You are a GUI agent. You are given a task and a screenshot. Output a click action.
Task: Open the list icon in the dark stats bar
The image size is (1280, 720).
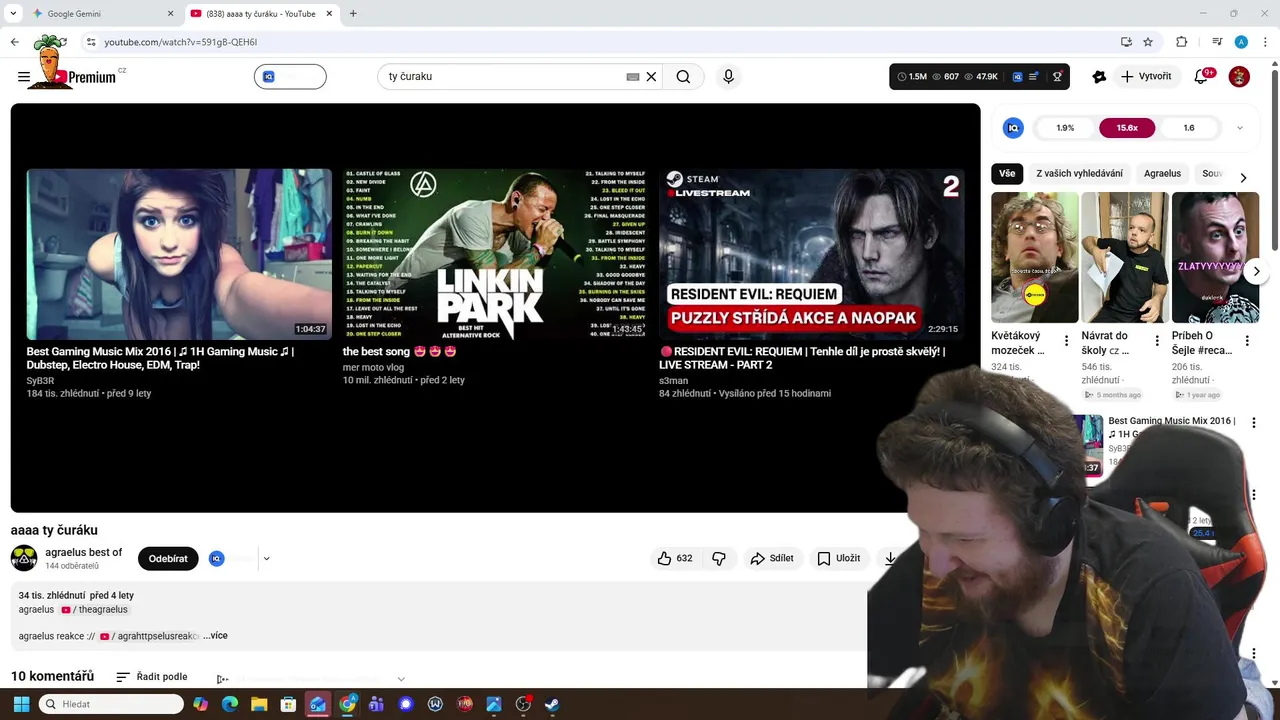tap(1034, 76)
